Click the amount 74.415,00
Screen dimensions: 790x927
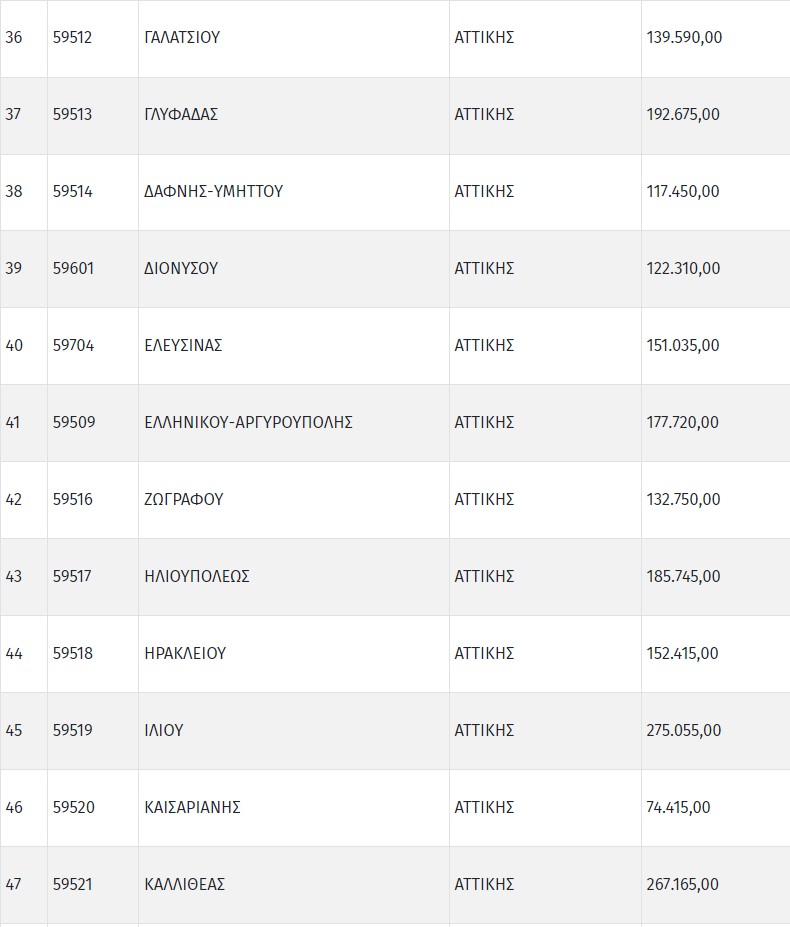pyautogui.click(x=679, y=808)
